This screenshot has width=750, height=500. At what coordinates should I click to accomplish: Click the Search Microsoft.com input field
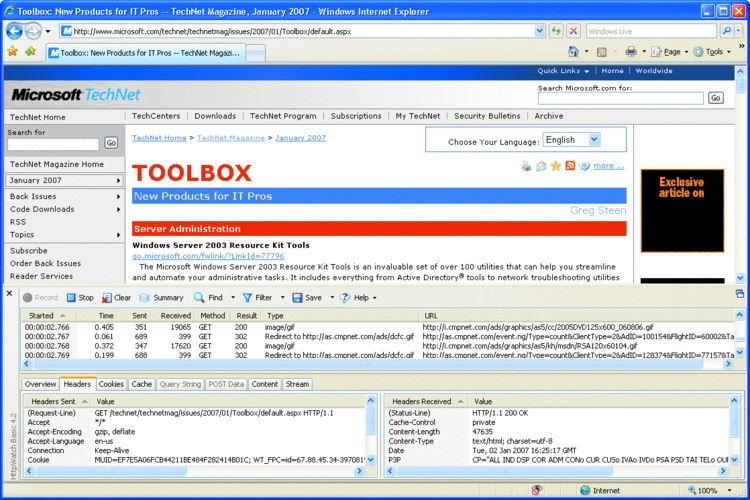pyautogui.click(x=620, y=98)
